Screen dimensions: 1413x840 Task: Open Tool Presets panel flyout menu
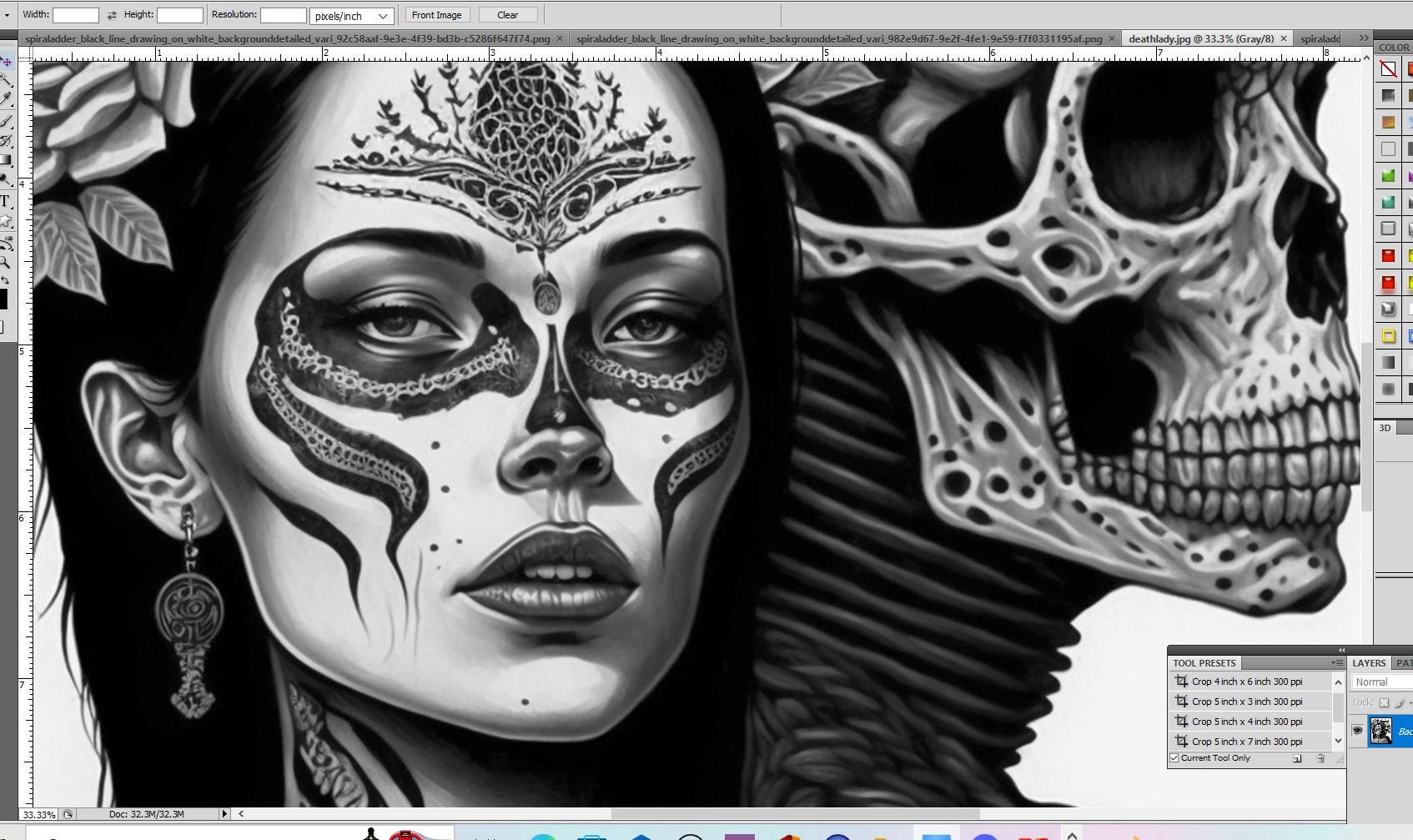tap(1337, 663)
